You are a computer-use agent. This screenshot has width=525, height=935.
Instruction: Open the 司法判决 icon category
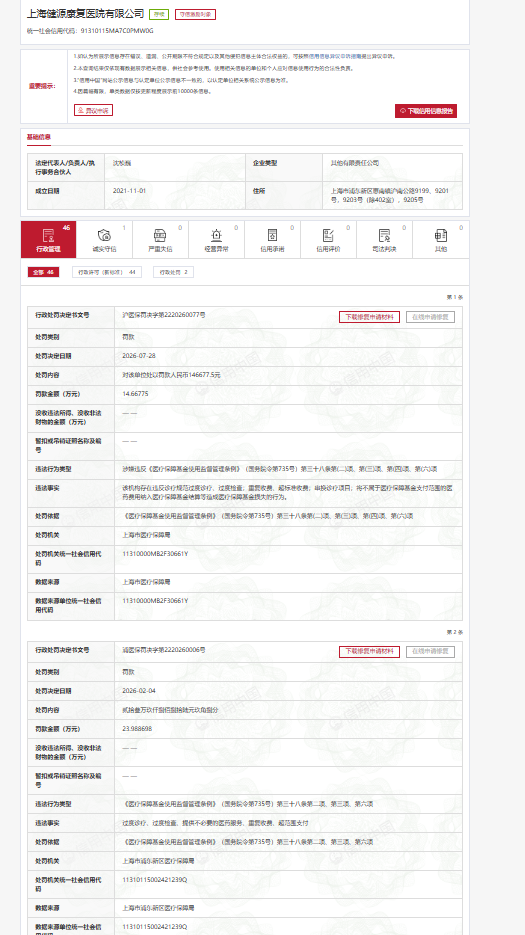point(384,240)
